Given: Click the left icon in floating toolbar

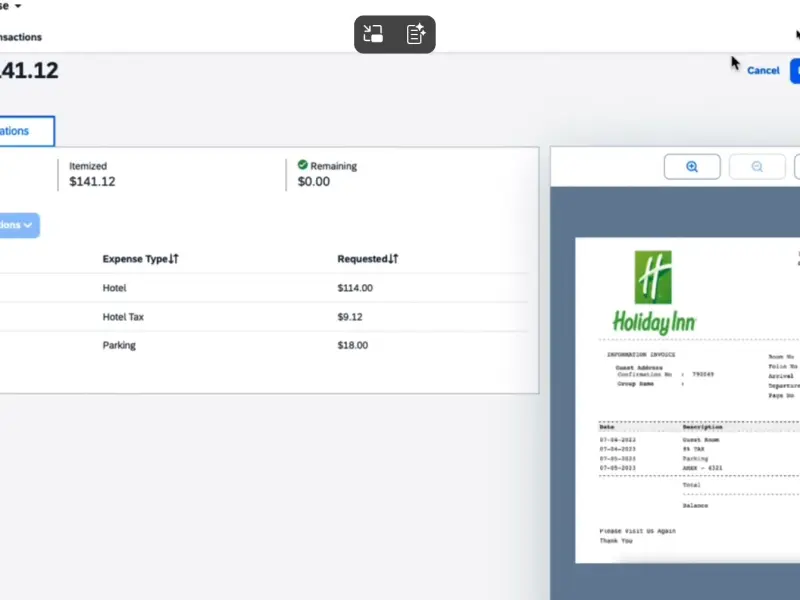Looking at the screenshot, I should (374, 34).
